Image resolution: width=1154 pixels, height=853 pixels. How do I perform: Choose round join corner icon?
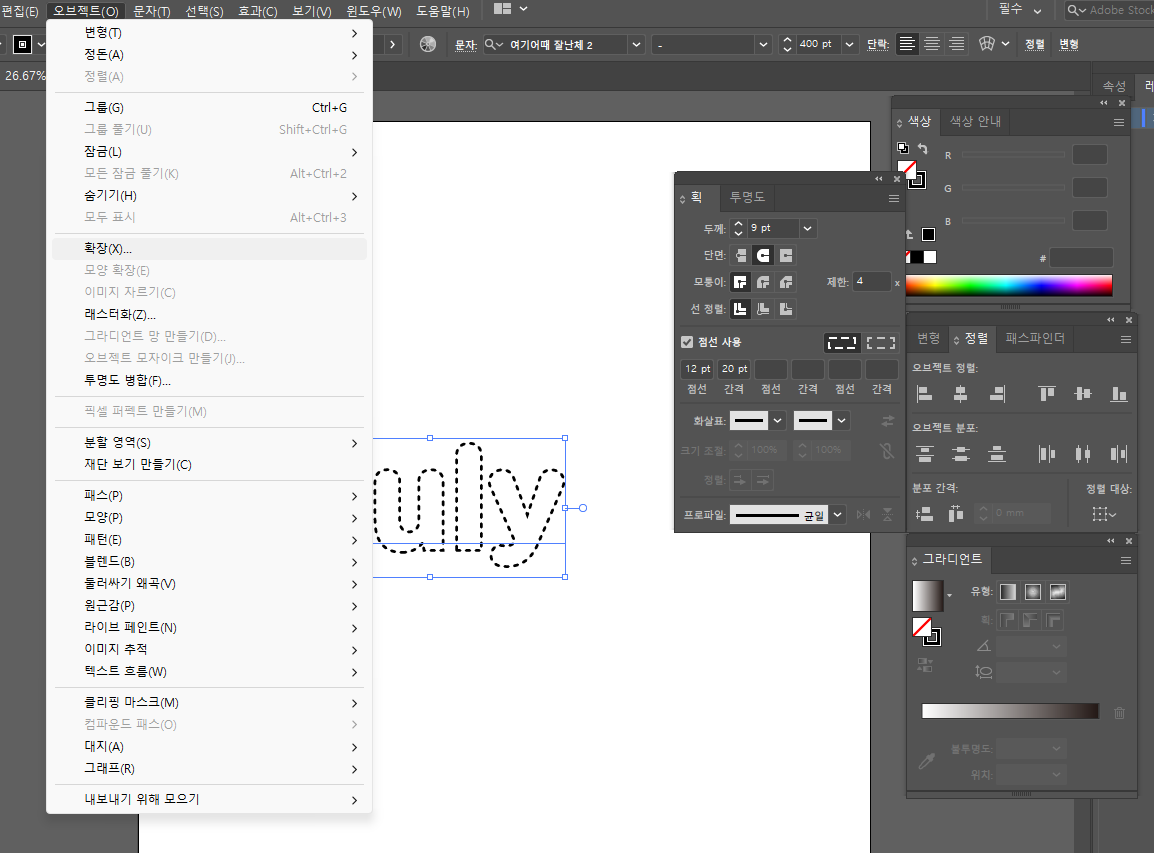click(x=763, y=282)
